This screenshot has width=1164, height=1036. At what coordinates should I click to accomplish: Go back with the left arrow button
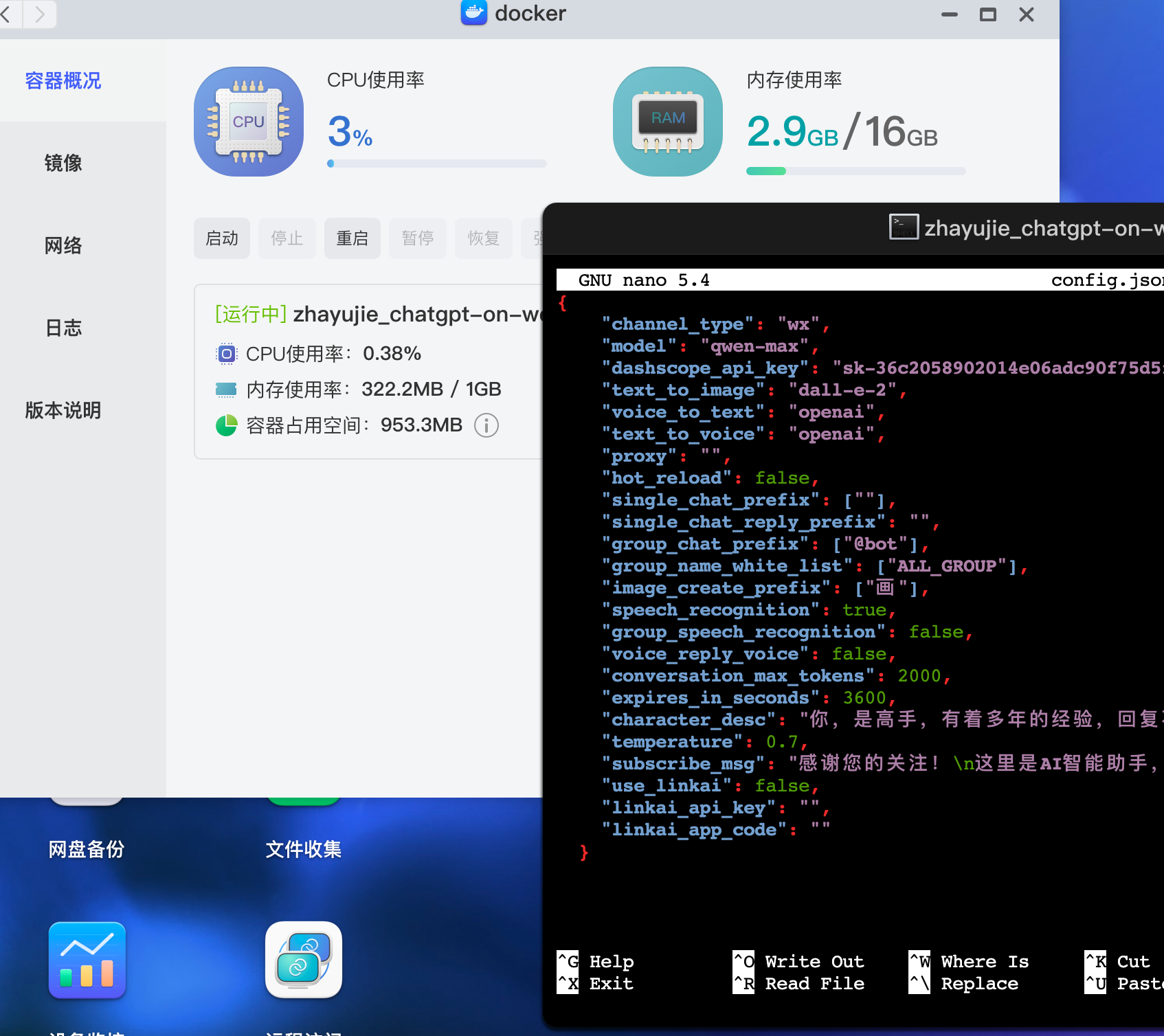tap(7, 14)
